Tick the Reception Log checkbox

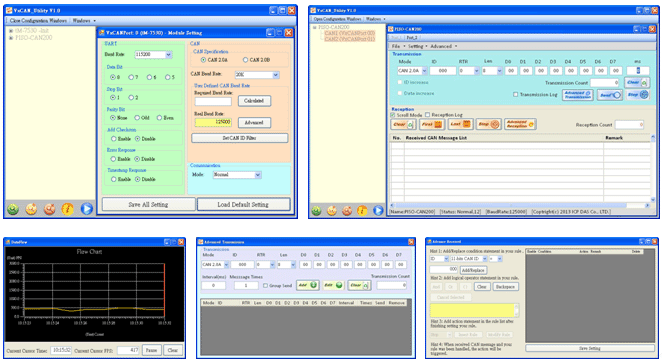click(x=427, y=115)
